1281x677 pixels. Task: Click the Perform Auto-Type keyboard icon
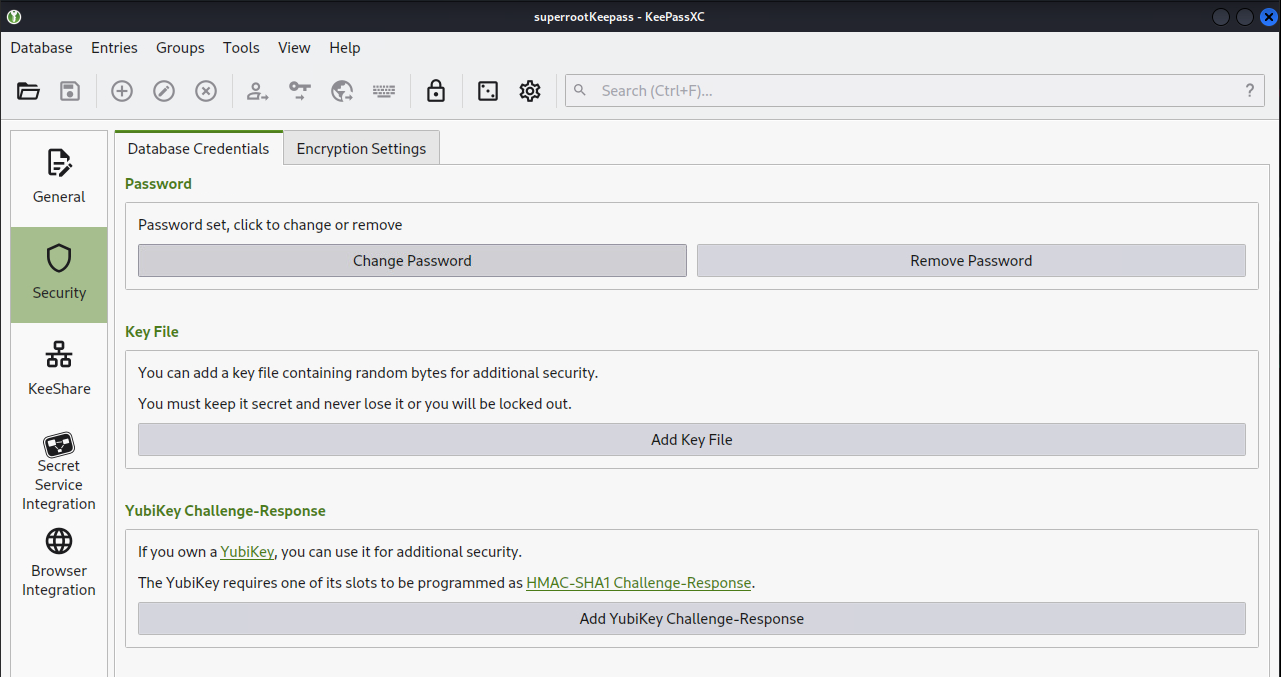384,91
